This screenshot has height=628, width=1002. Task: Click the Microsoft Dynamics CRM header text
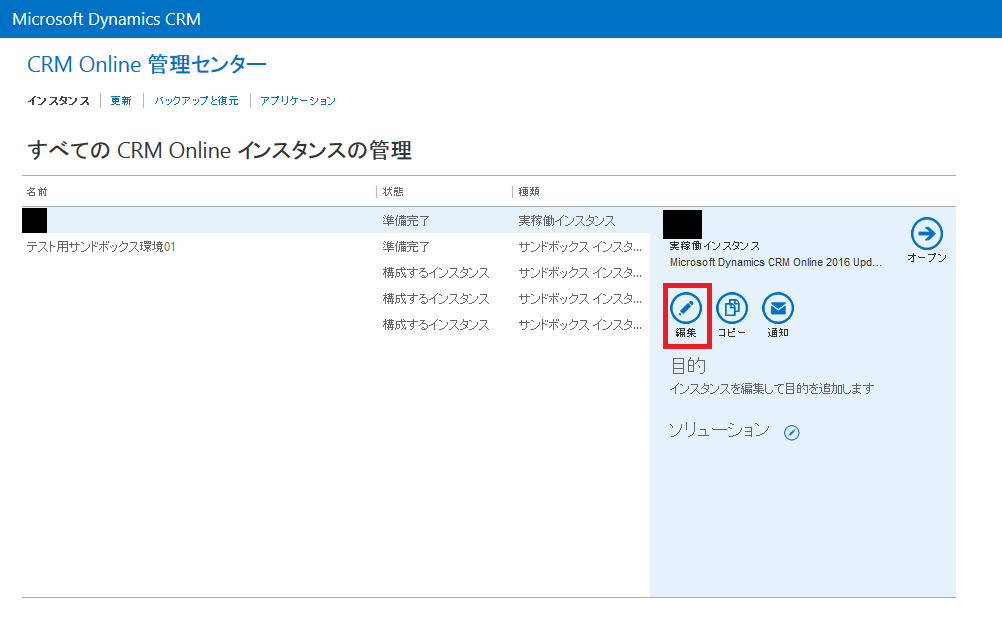tap(106, 19)
